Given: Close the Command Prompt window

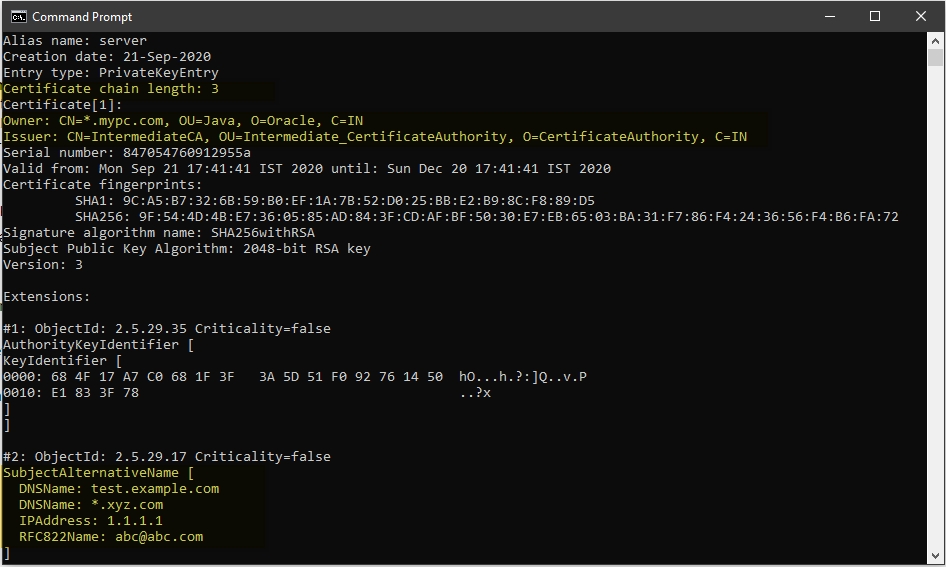Looking at the screenshot, I should [x=921, y=16].
